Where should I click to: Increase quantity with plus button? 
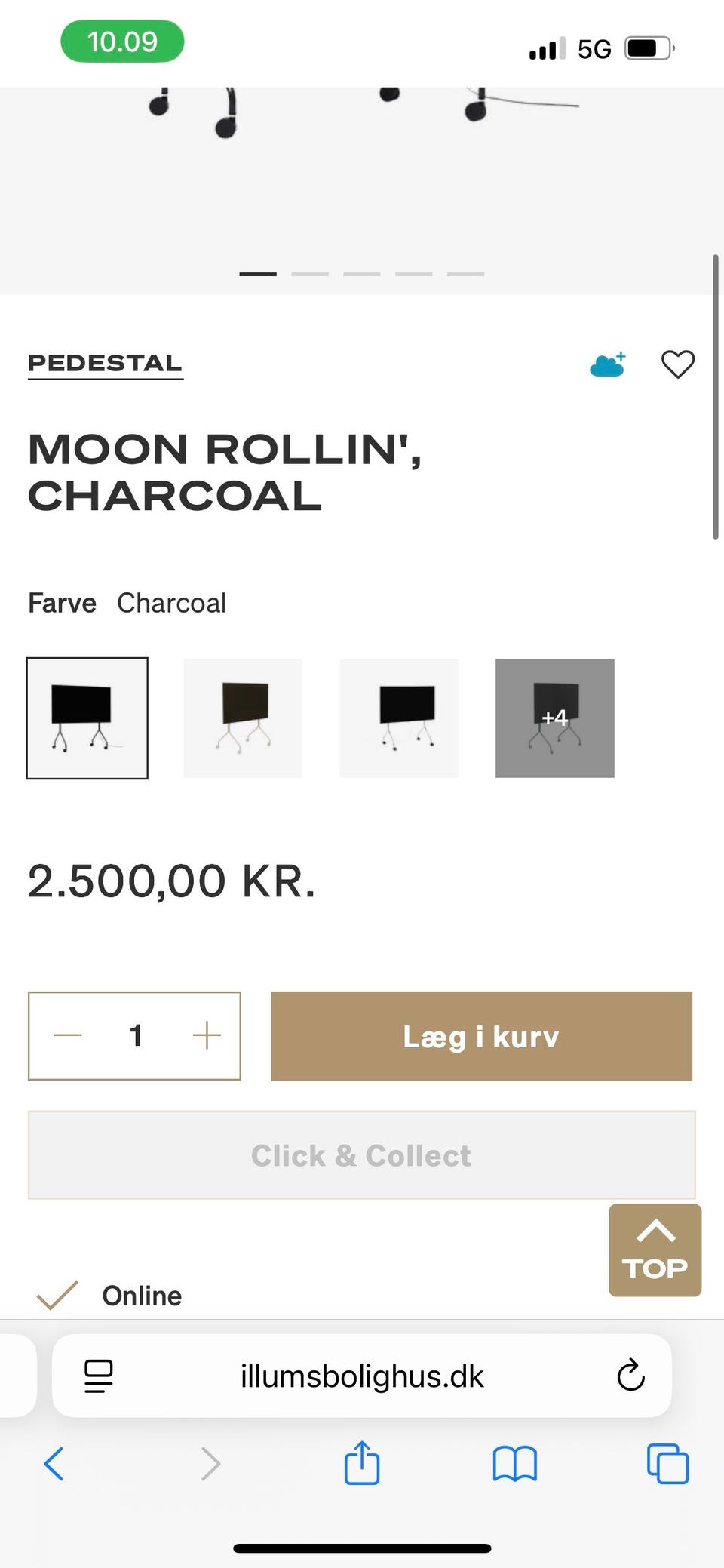pyautogui.click(x=207, y=1035)
